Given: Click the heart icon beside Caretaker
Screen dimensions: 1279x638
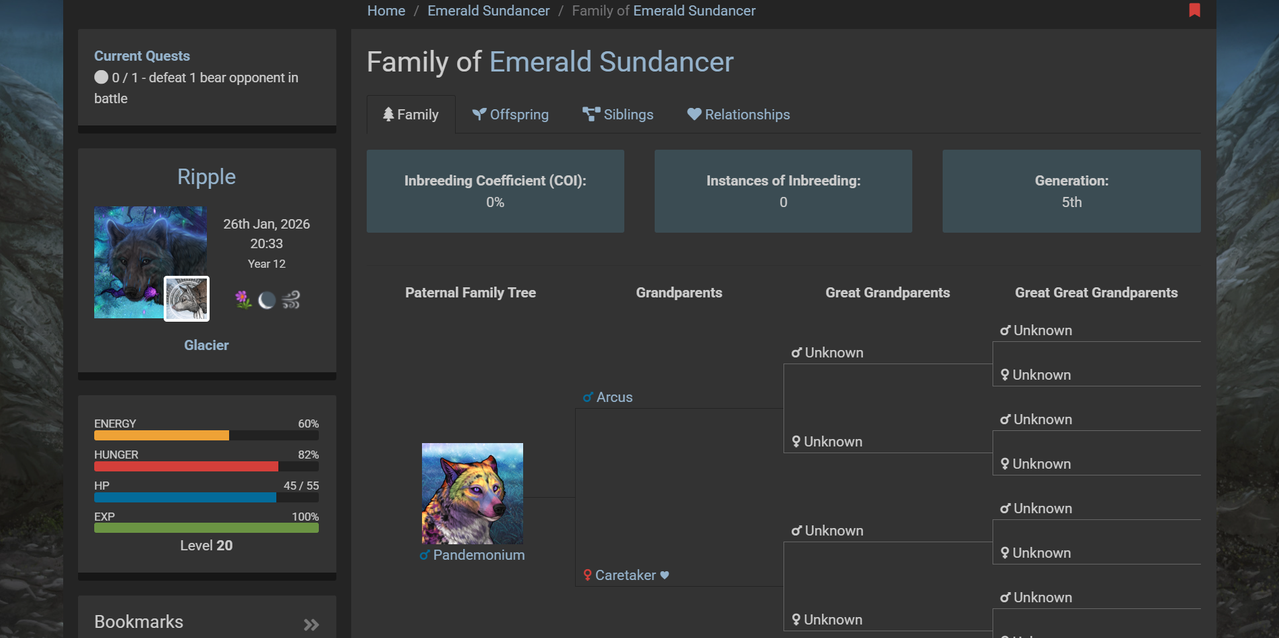Looking at the screenshot, I should (665, 575).
